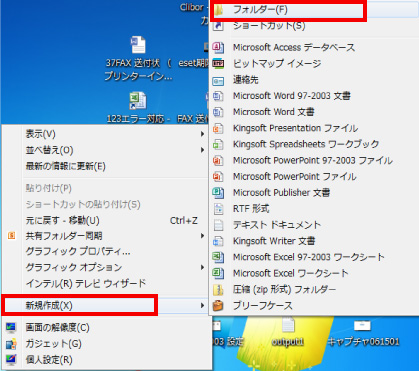Click ブリーフケース label

(263, 305)
